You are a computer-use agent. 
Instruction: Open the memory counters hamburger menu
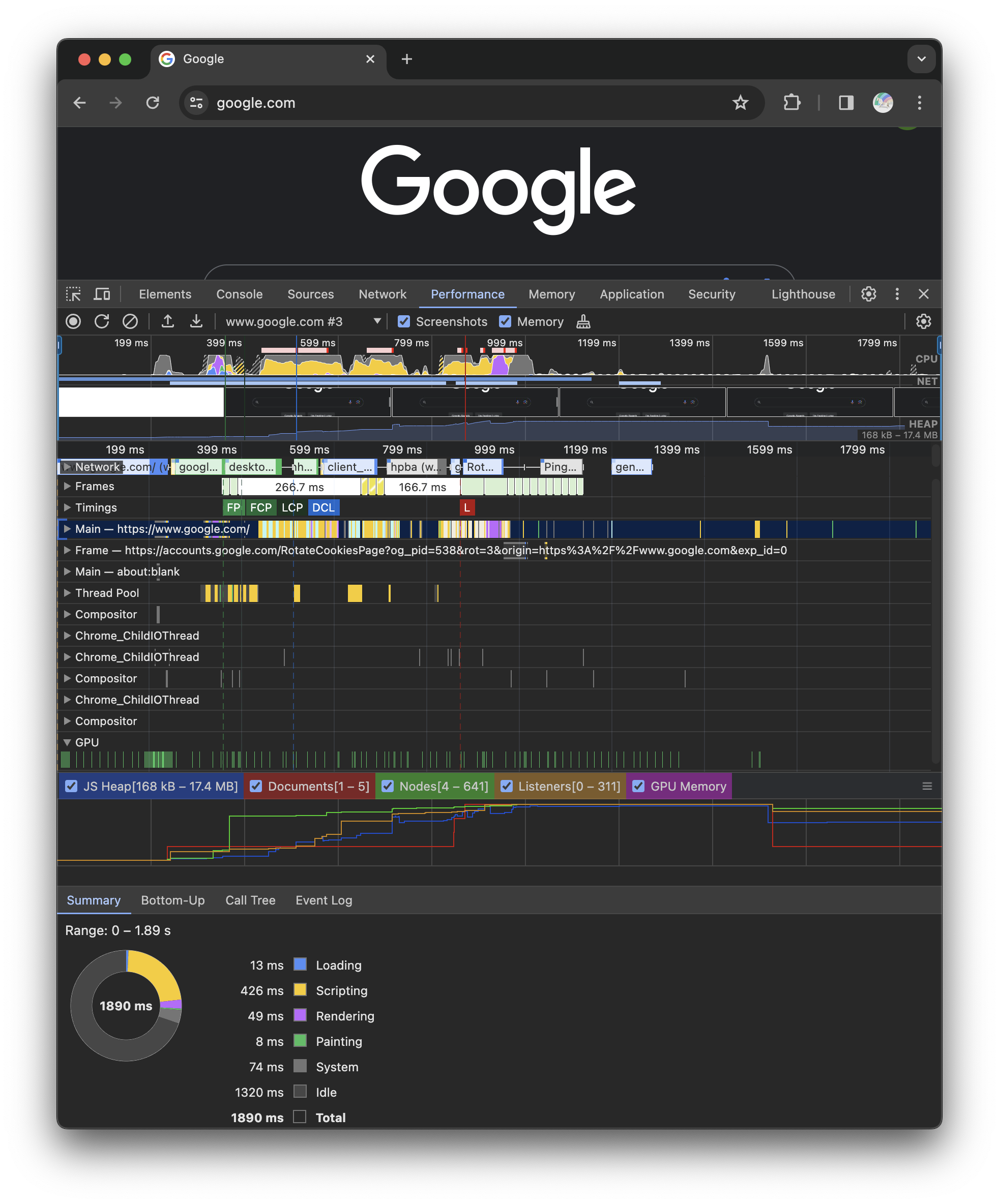tap(927, 786)
